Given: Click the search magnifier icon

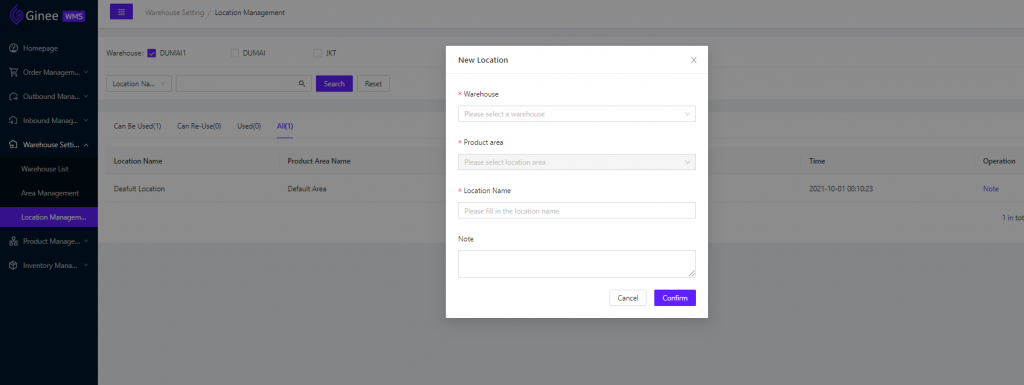Looking at the screenshot, I should point(302,84).
